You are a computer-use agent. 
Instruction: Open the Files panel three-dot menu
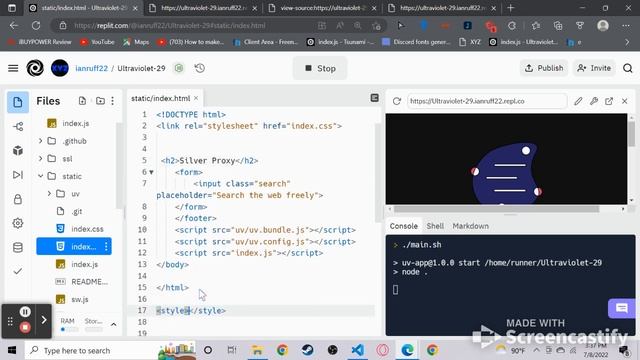tap(113, 101)
